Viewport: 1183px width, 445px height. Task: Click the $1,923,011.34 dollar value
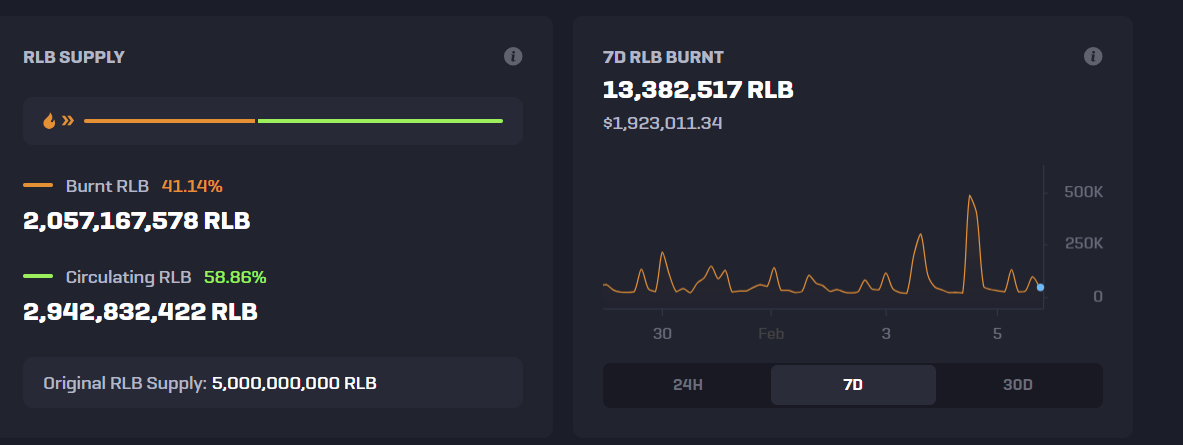point(662,123)
